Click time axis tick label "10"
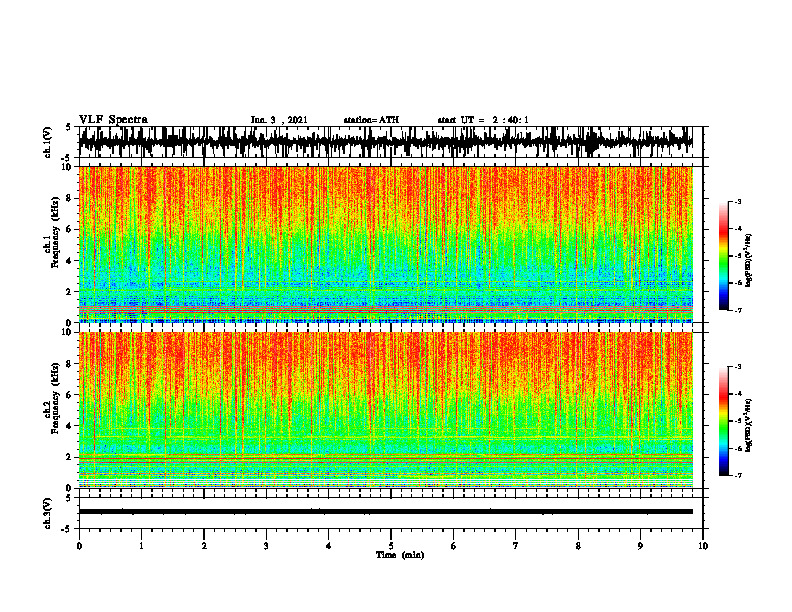The width and height of the screenshot is (792, 612). point(703,546)
